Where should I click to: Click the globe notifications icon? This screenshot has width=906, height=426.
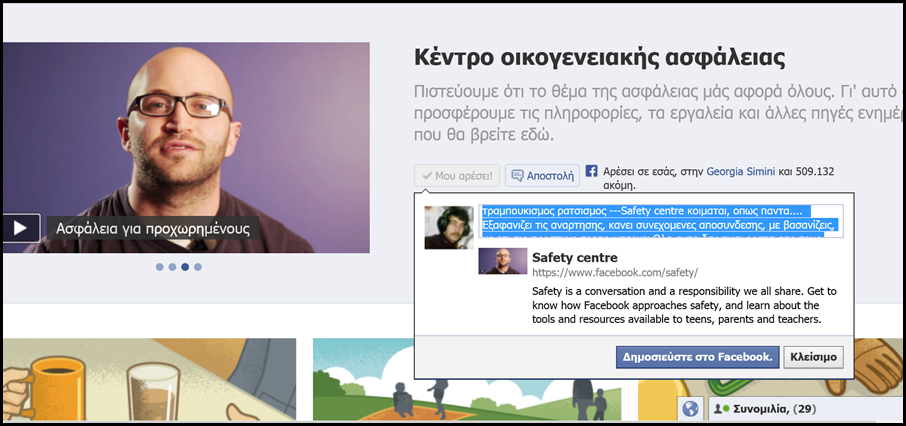click(x=690, y=409)
